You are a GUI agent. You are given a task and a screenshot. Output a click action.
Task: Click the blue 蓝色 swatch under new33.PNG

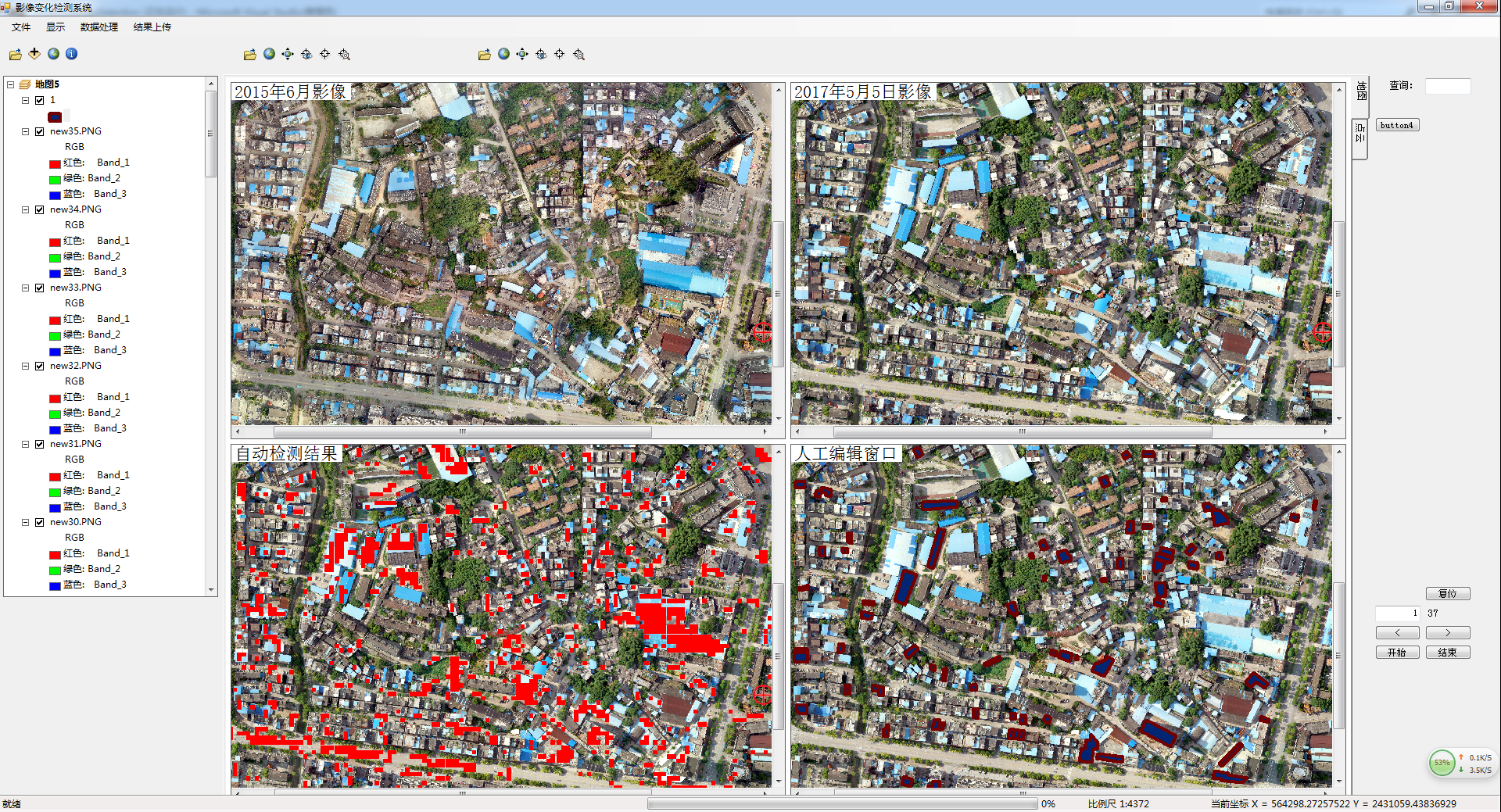click(55, 351)
